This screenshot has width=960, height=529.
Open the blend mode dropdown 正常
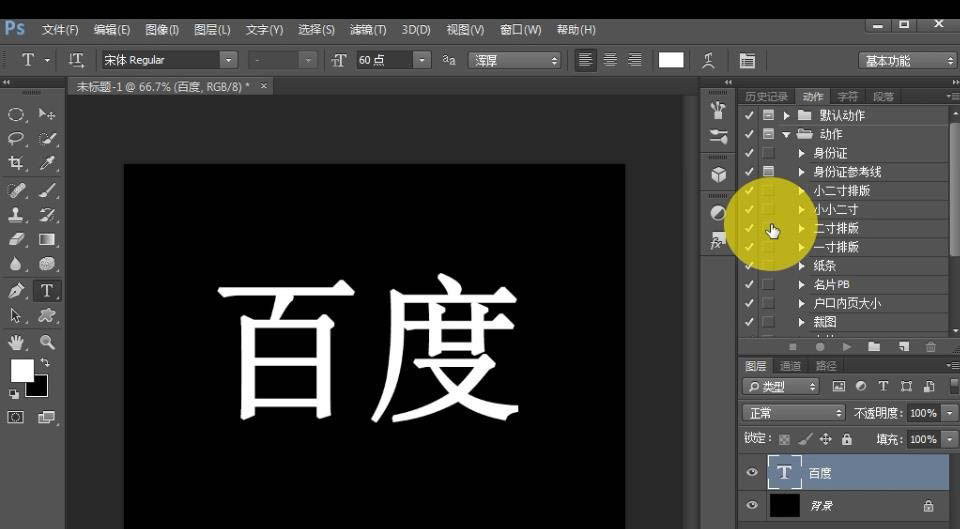click(793, 413)
